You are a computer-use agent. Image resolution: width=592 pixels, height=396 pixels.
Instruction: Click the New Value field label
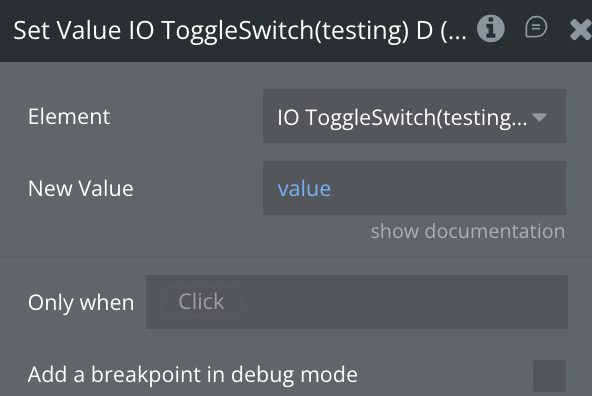pos(81,188)
